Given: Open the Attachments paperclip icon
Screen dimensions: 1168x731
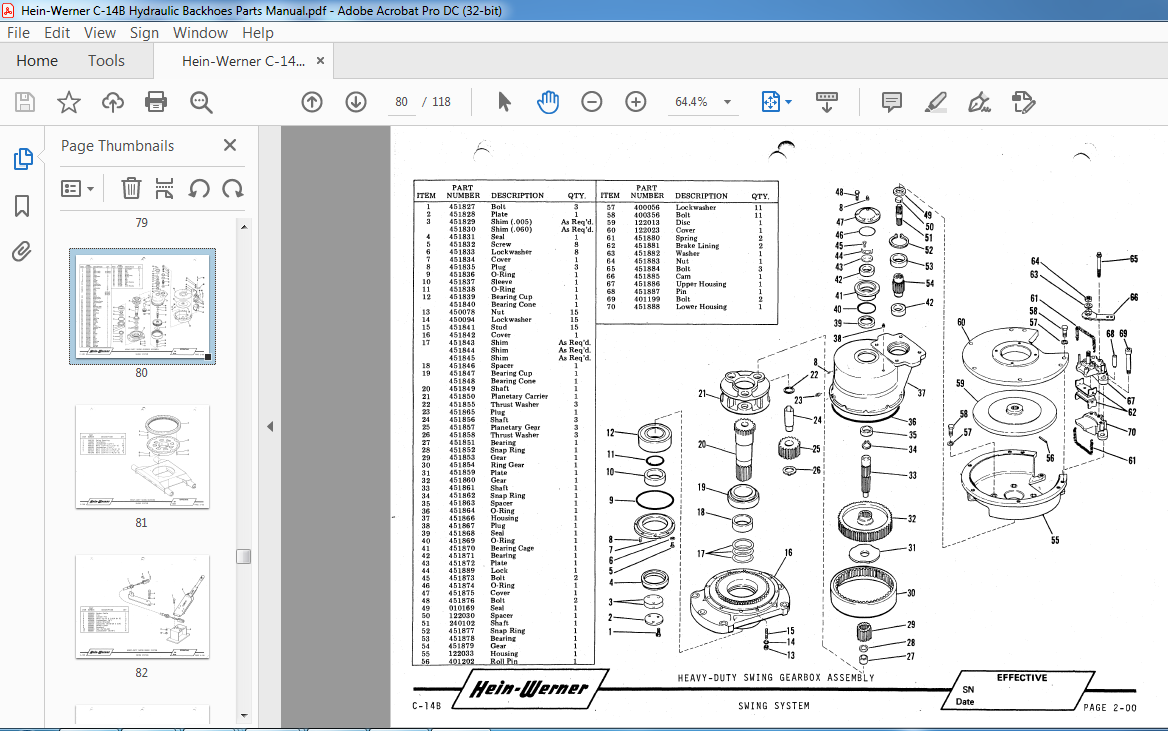Looking at the screenshot, I should [x=22, y=252].
